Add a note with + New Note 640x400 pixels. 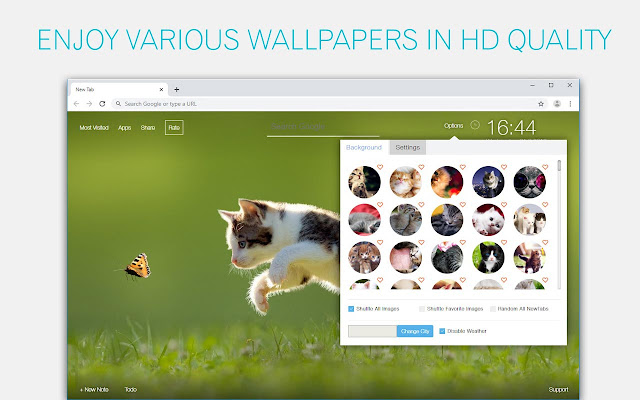(x=94, y=389)
